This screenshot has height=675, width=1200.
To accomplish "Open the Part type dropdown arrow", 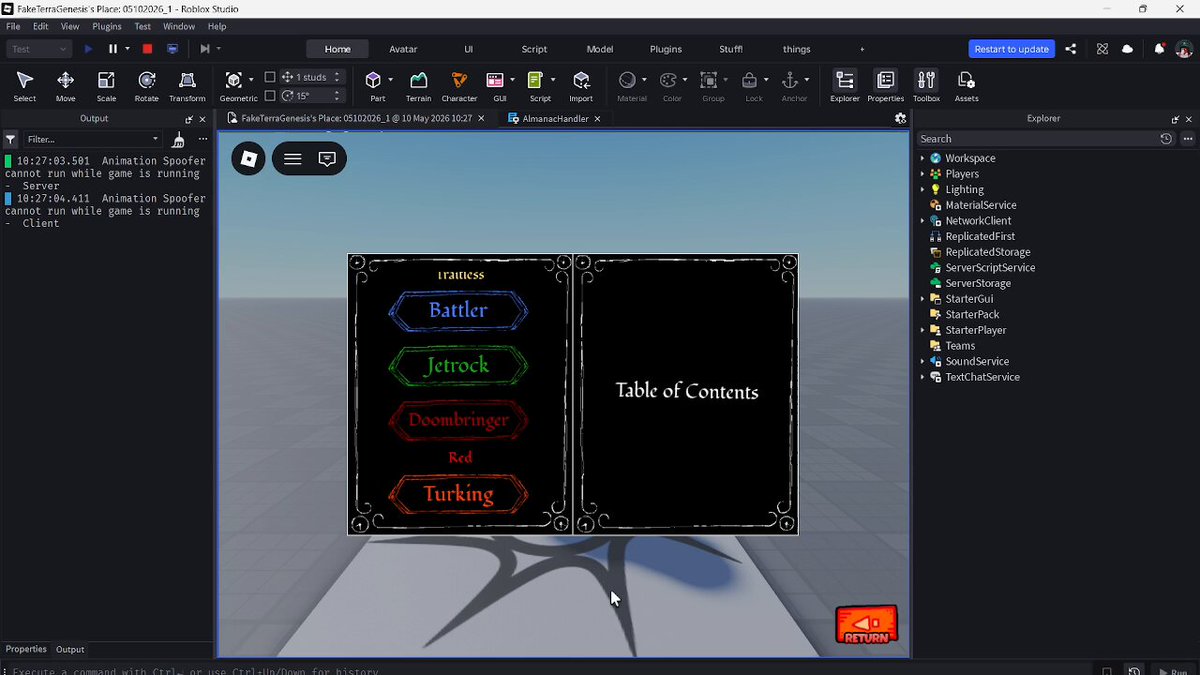I will click(390, 79).
